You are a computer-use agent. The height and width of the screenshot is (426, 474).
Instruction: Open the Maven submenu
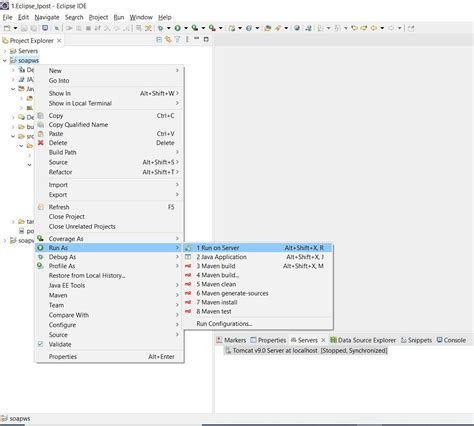[109, 295]
